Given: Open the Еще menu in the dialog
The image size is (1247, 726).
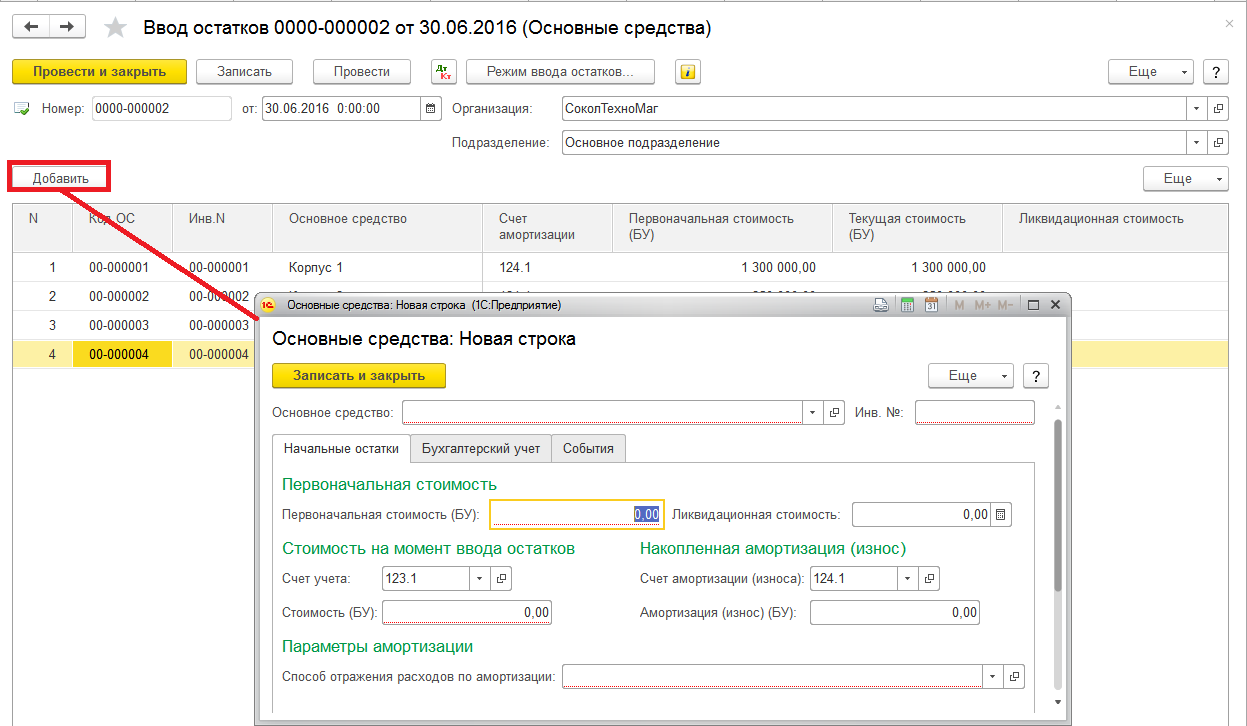Looking at the screenshot, I should [970, 376].
